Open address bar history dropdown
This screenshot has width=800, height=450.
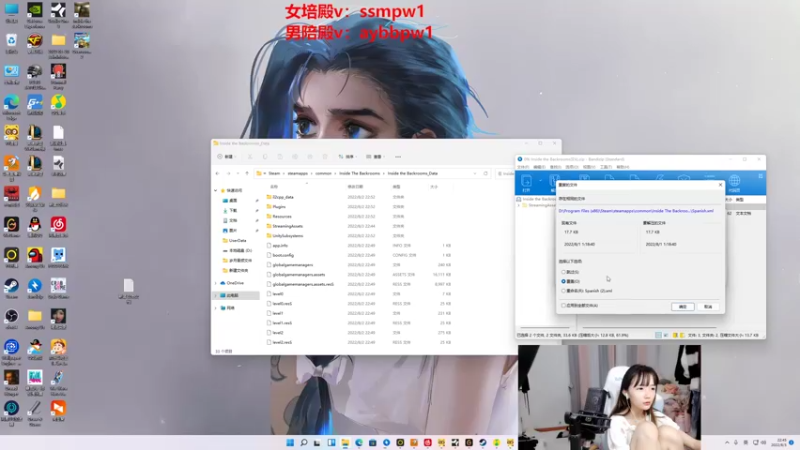(x=474, y=173)
